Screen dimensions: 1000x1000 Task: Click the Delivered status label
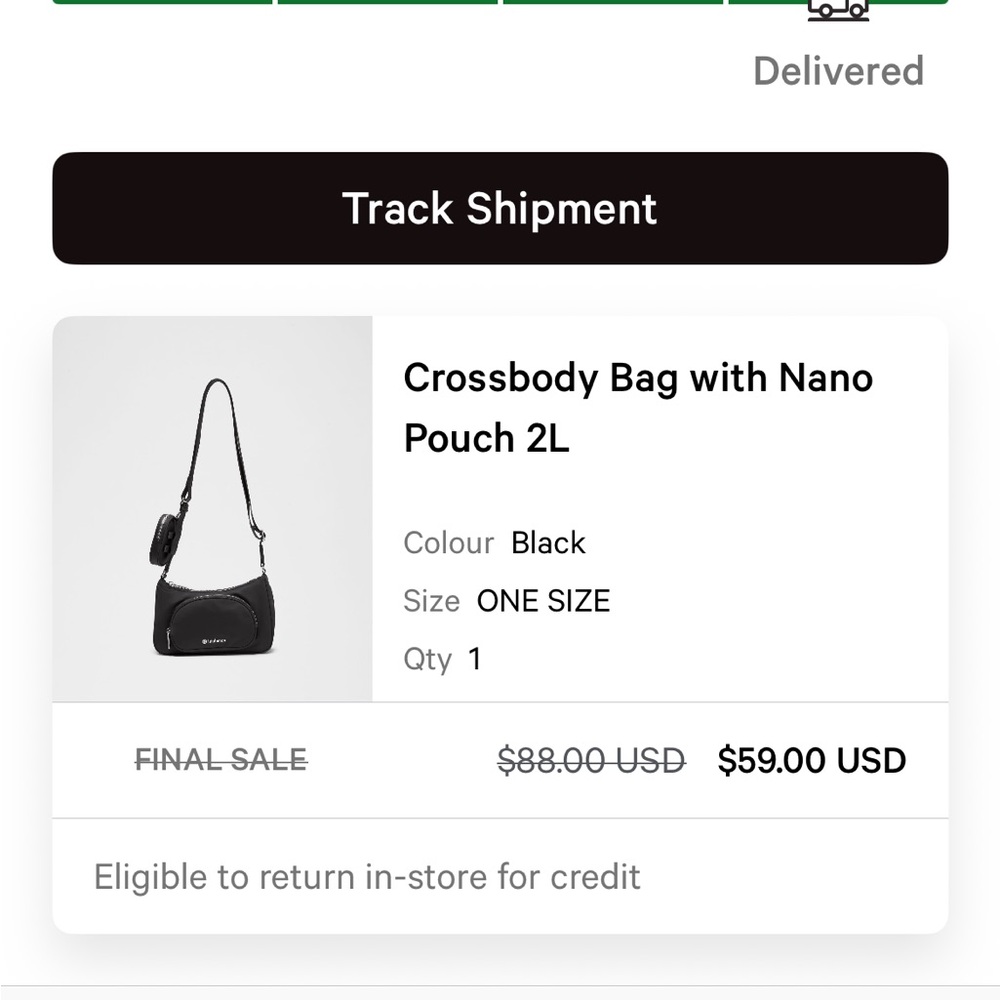click(x=838, y=70)
